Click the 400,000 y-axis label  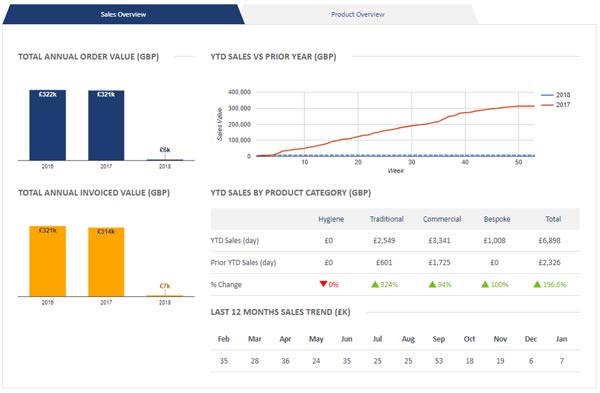pos(239,92)
